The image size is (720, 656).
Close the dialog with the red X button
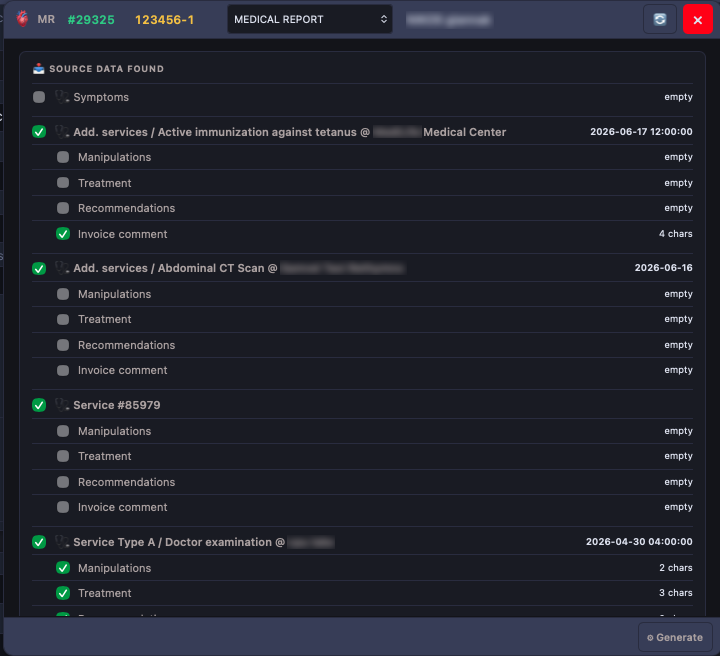[x=698, y=19]
